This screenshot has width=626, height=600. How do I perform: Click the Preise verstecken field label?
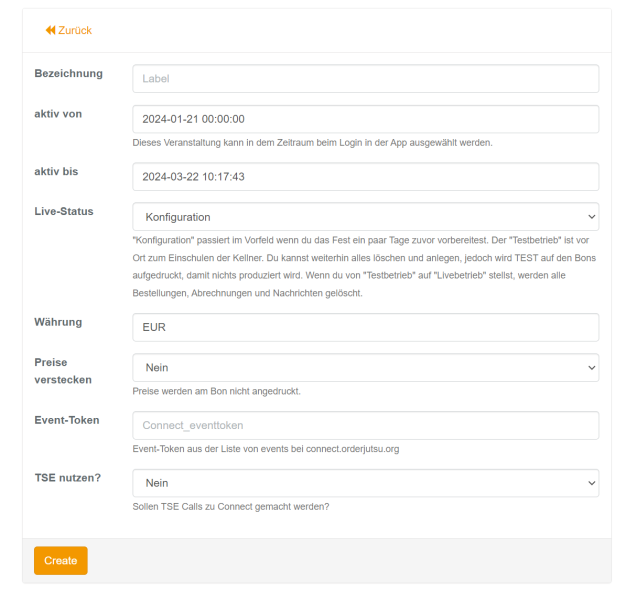[x=63, y=371]
